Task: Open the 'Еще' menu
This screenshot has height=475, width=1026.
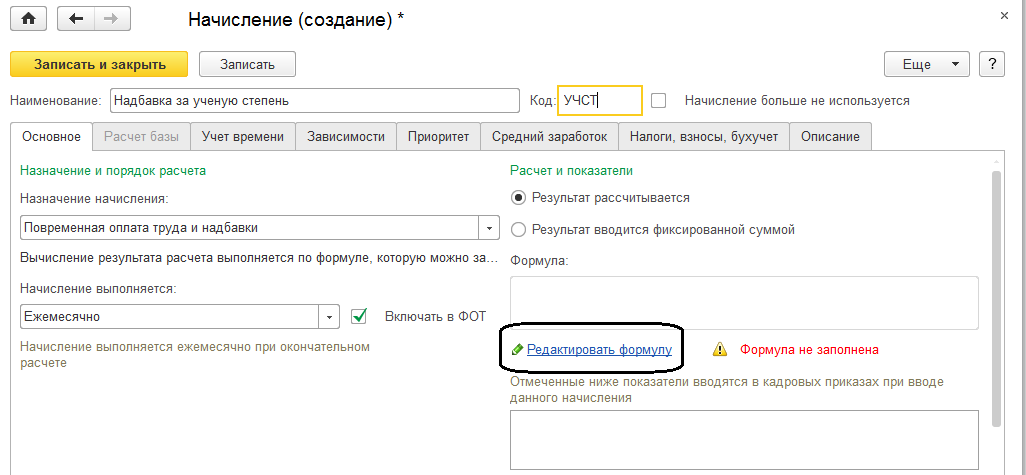Action: (x=926, y=64)
